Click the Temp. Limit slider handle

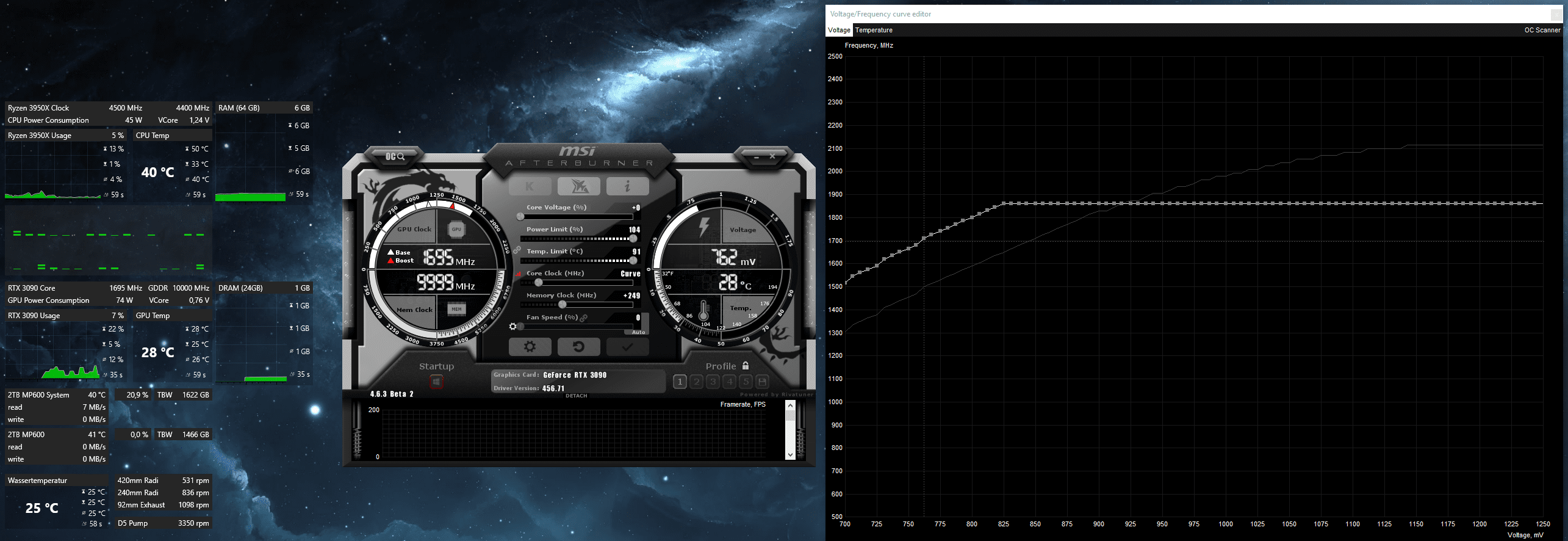click(x=633, y=260)
